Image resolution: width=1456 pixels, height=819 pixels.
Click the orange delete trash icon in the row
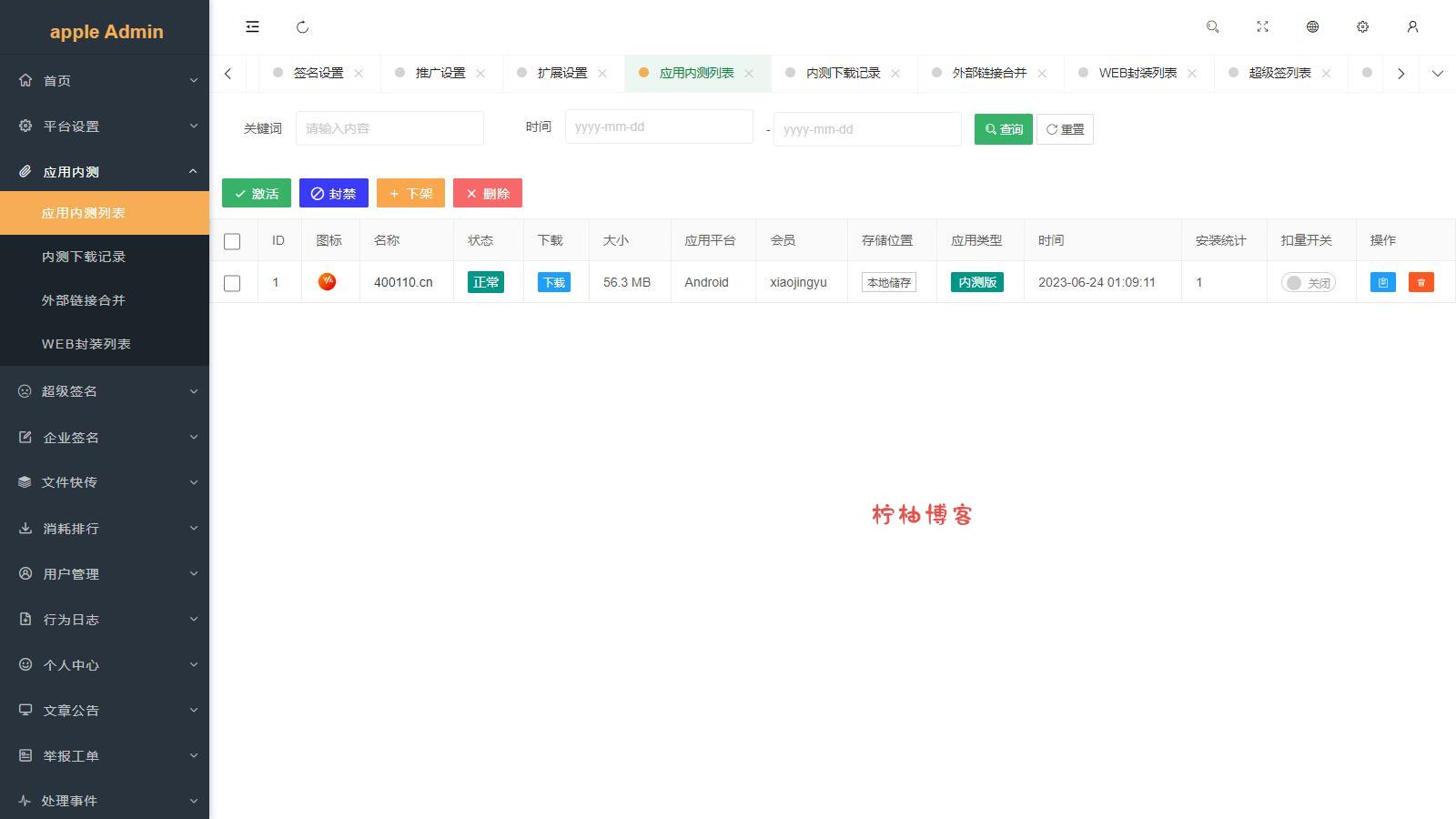(1421, 282)
